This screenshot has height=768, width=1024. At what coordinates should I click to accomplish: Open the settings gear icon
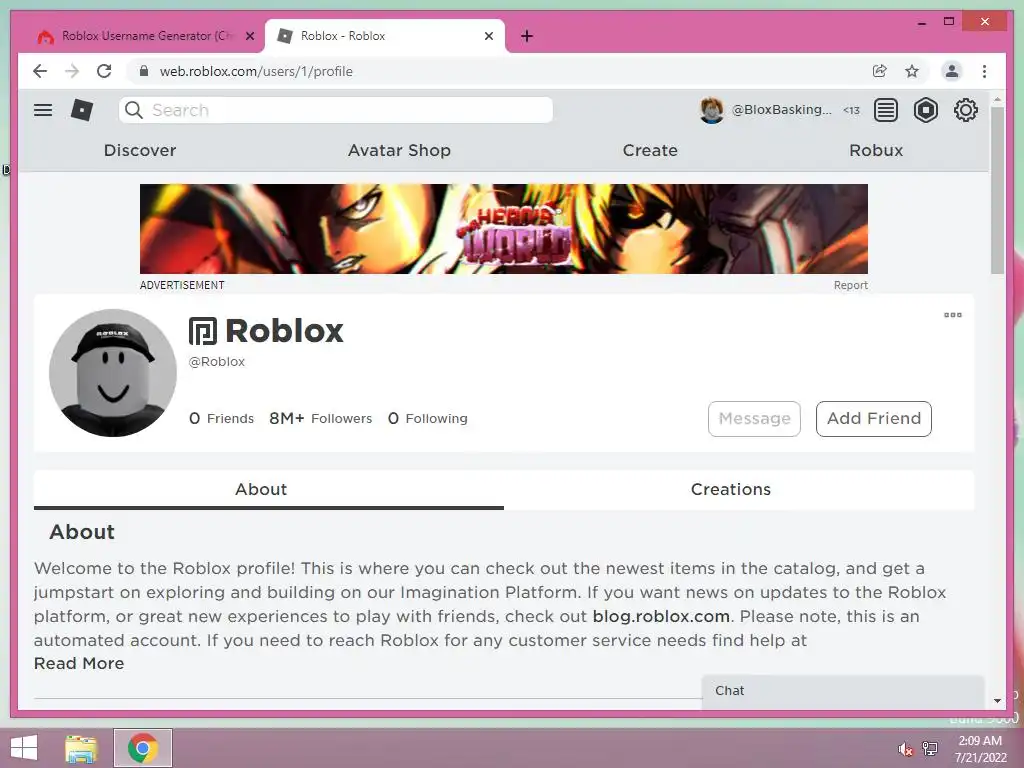click(965, 110)
